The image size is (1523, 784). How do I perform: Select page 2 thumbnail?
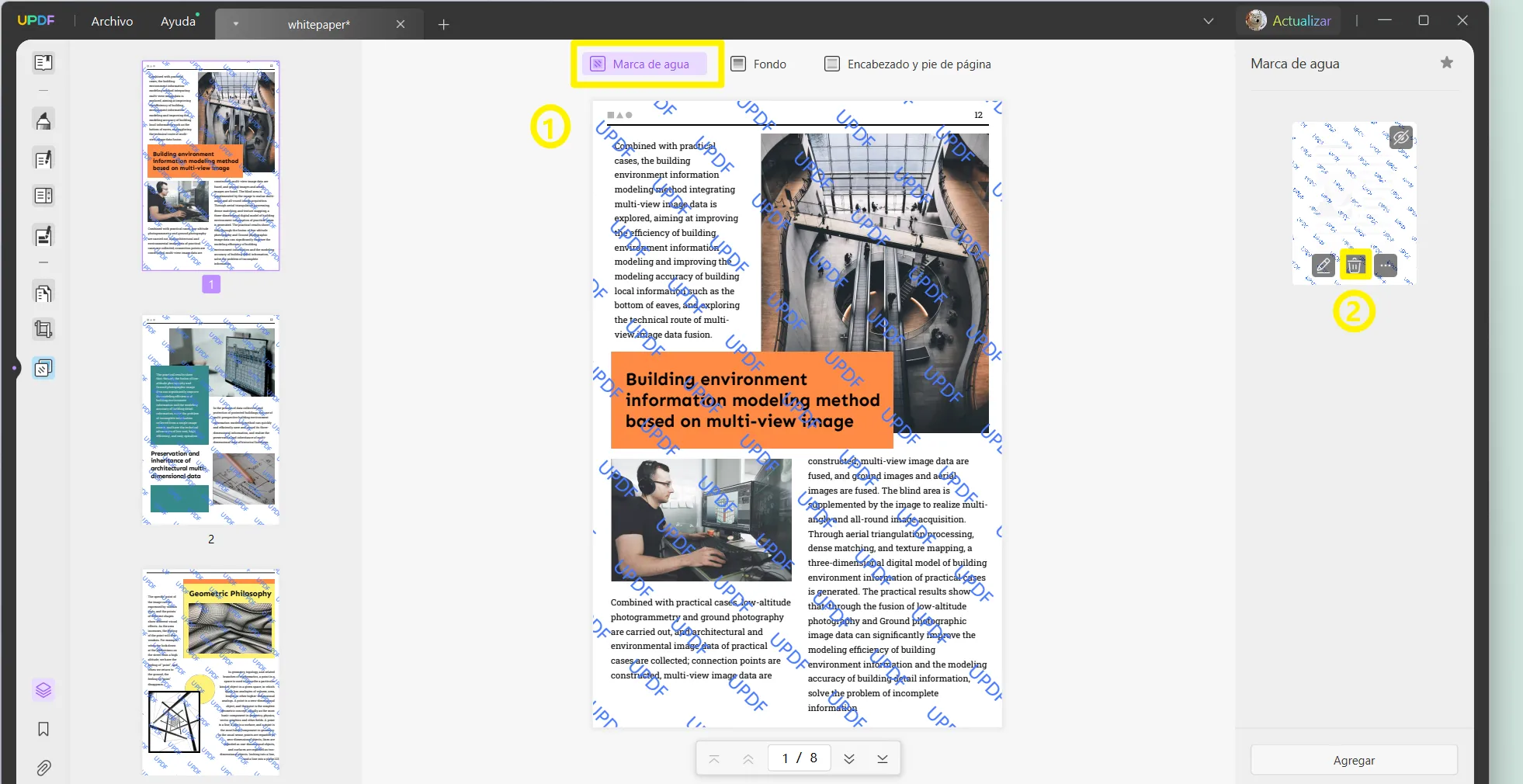click(x=210, y=420)
